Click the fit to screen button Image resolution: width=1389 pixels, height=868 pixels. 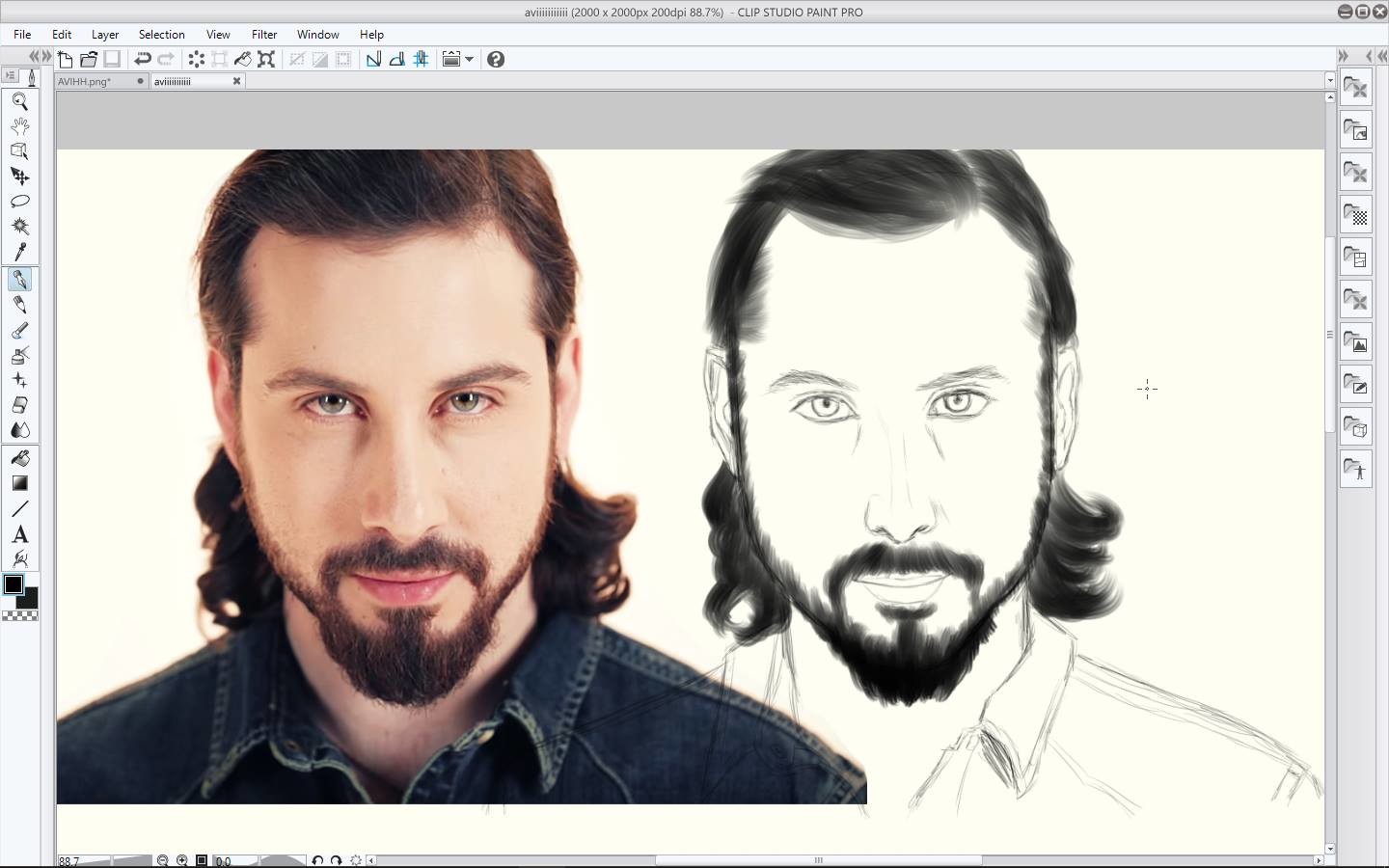[202, 860]
